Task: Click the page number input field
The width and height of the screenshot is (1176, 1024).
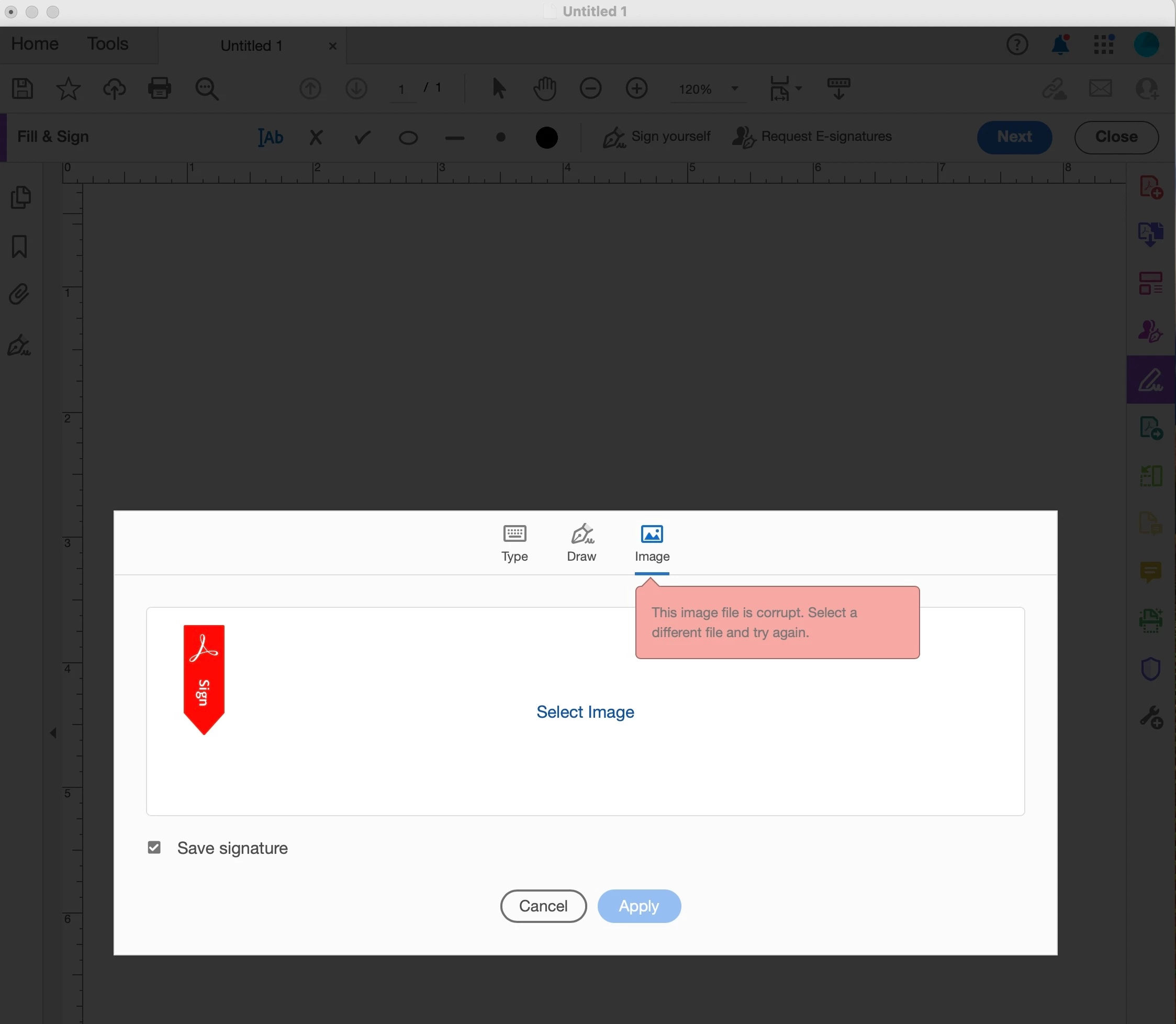Action: tap(402, 89)
